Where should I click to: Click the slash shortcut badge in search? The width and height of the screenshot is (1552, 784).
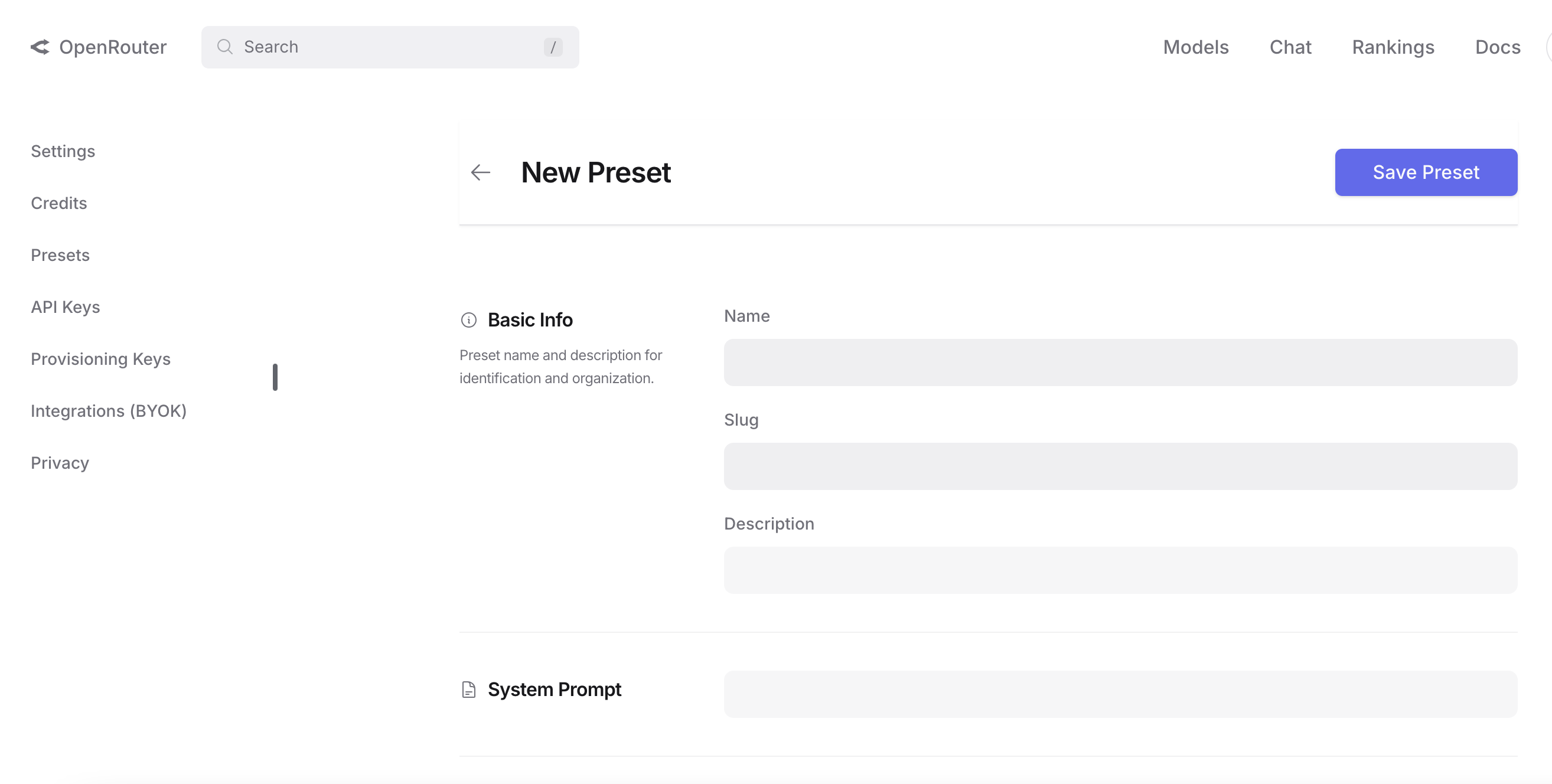pyautogui.click(x=553, y=47)
